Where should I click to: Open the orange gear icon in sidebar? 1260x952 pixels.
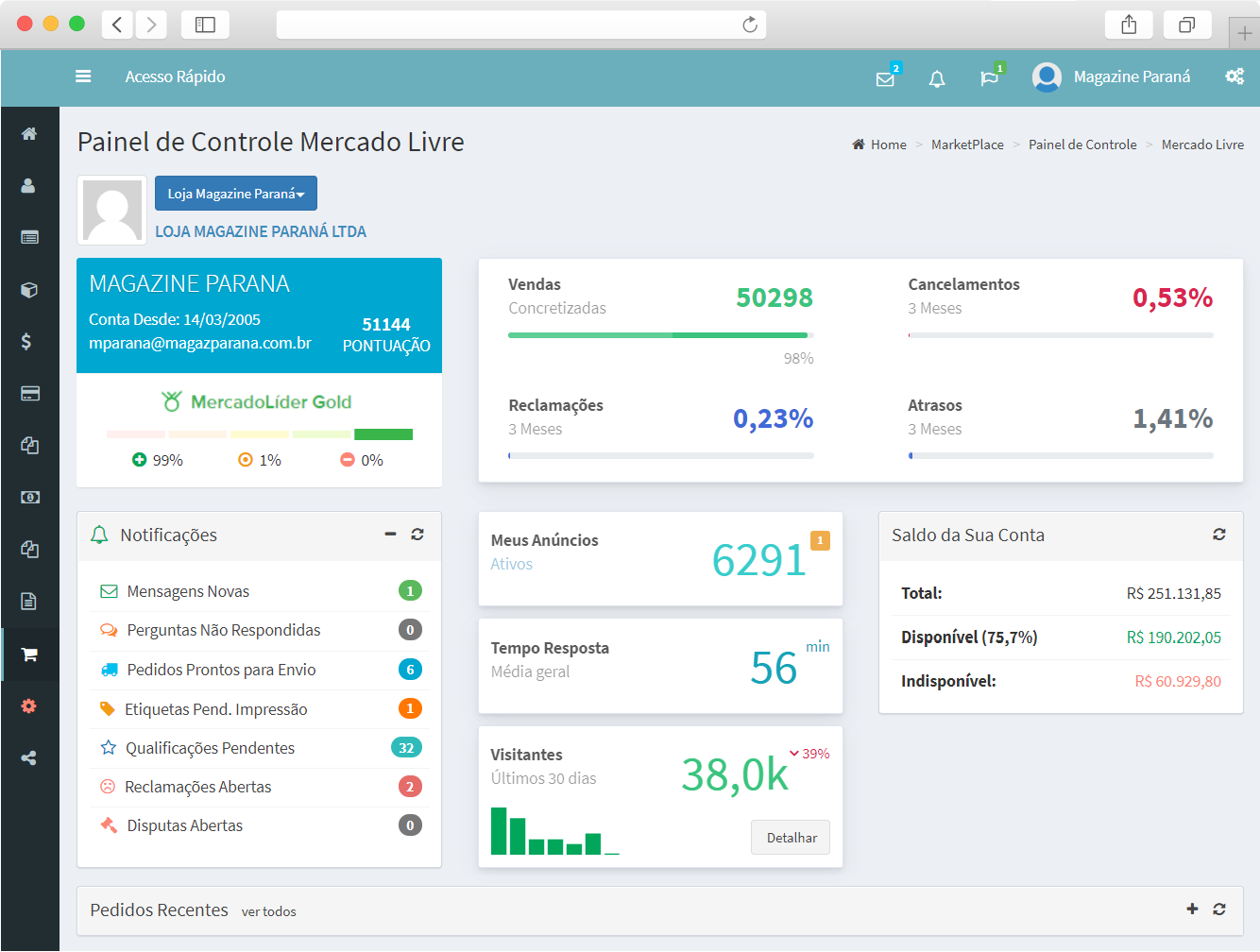tap(29, 705)
